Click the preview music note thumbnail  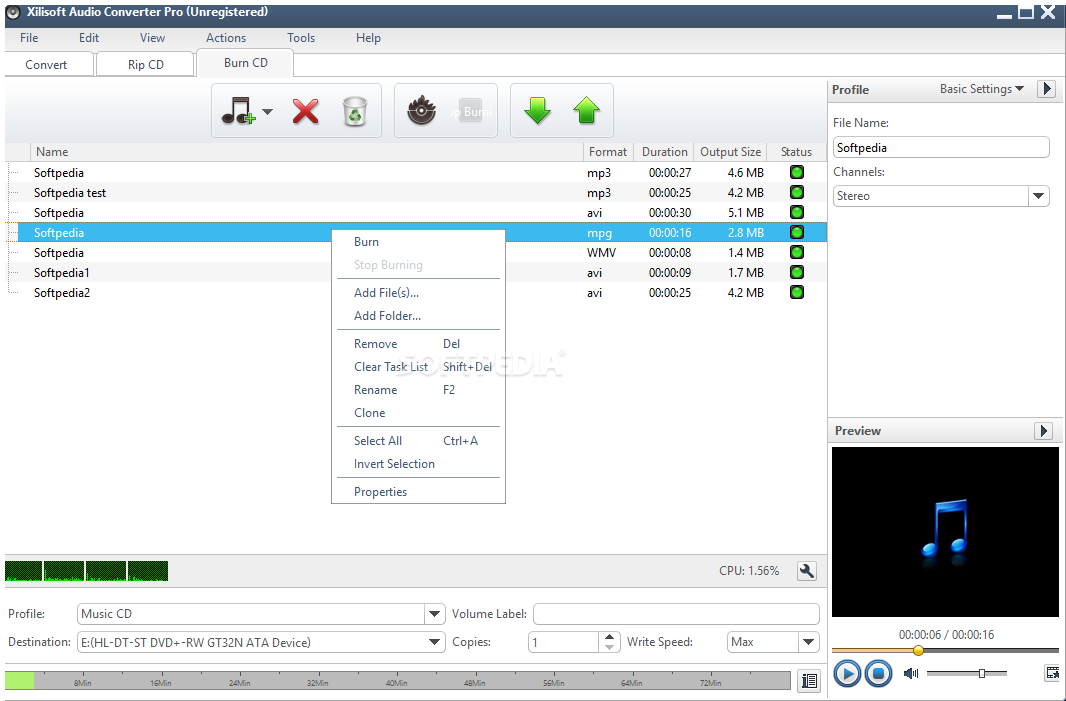945,532
